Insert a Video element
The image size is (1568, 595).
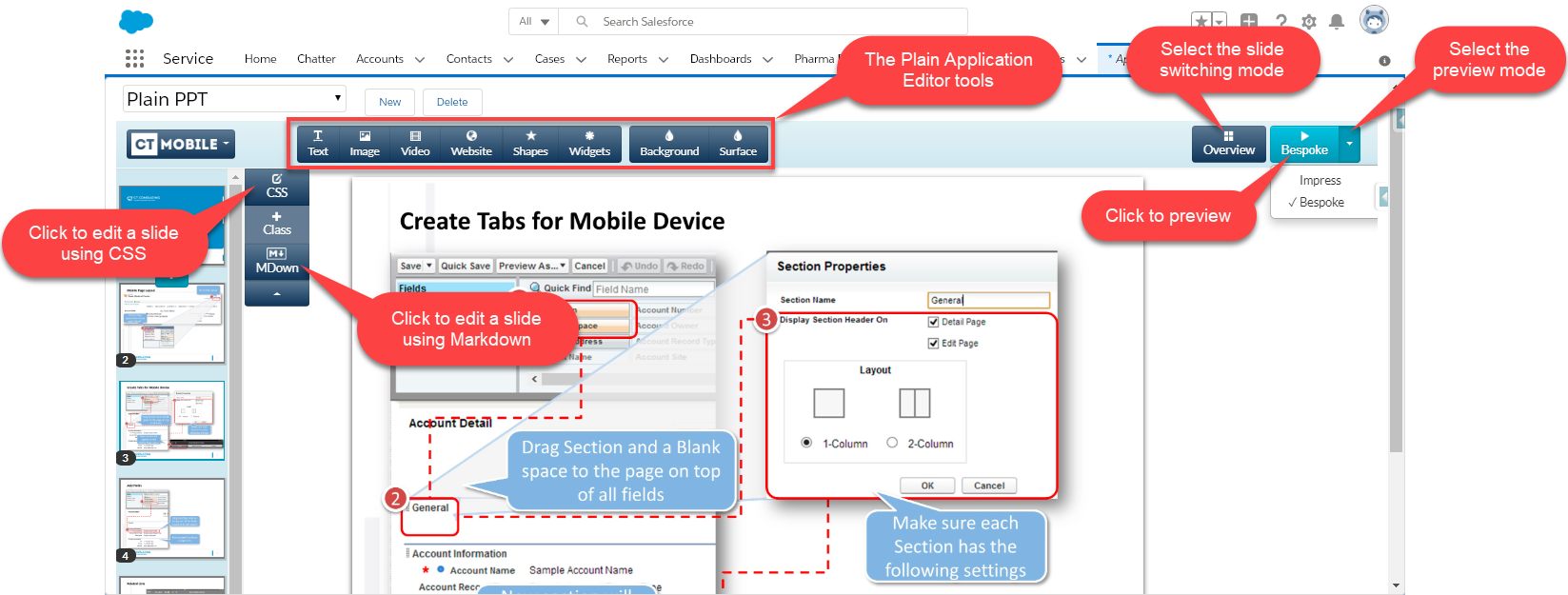tap(415, 144)
